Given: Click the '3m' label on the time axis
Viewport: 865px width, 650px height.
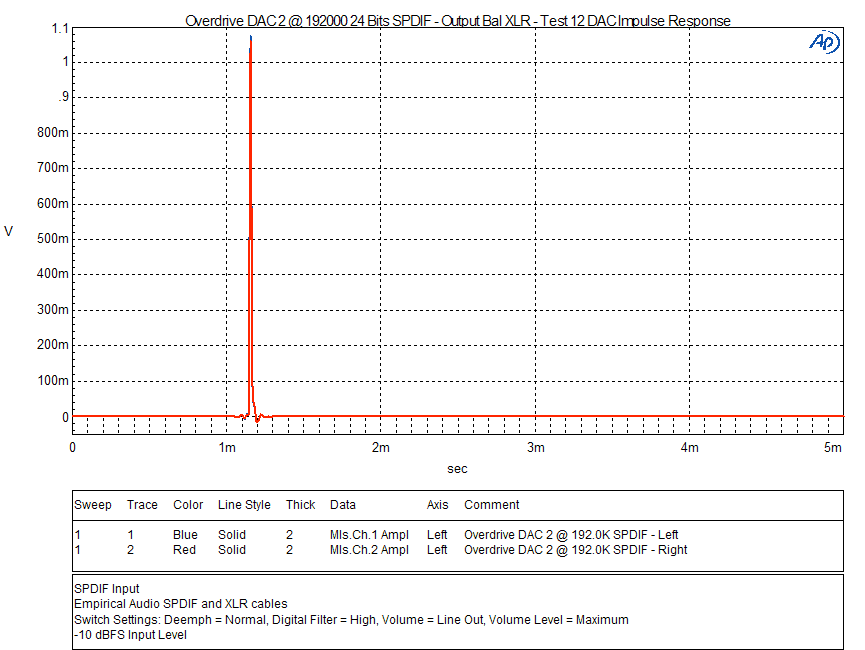Looking at the screenshot, I should (536, 447).
